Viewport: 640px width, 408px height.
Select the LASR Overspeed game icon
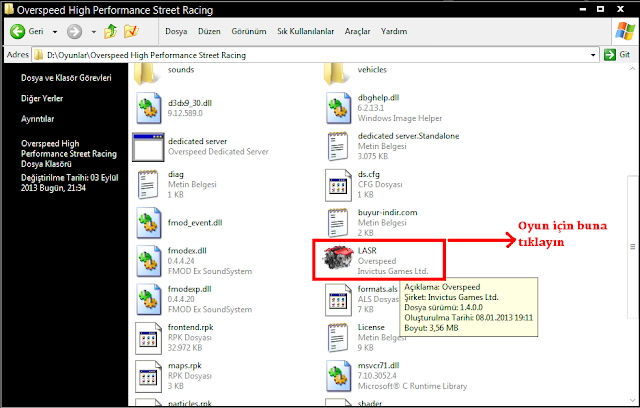tap(338, 258)
